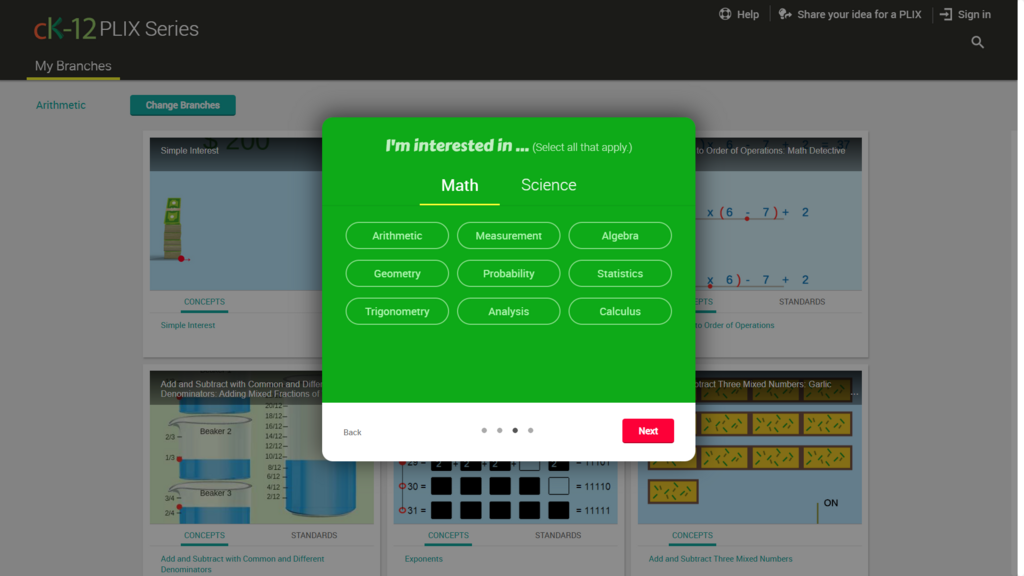
Task: Open Help from the top bar
Action: click(x=738, y=15)
